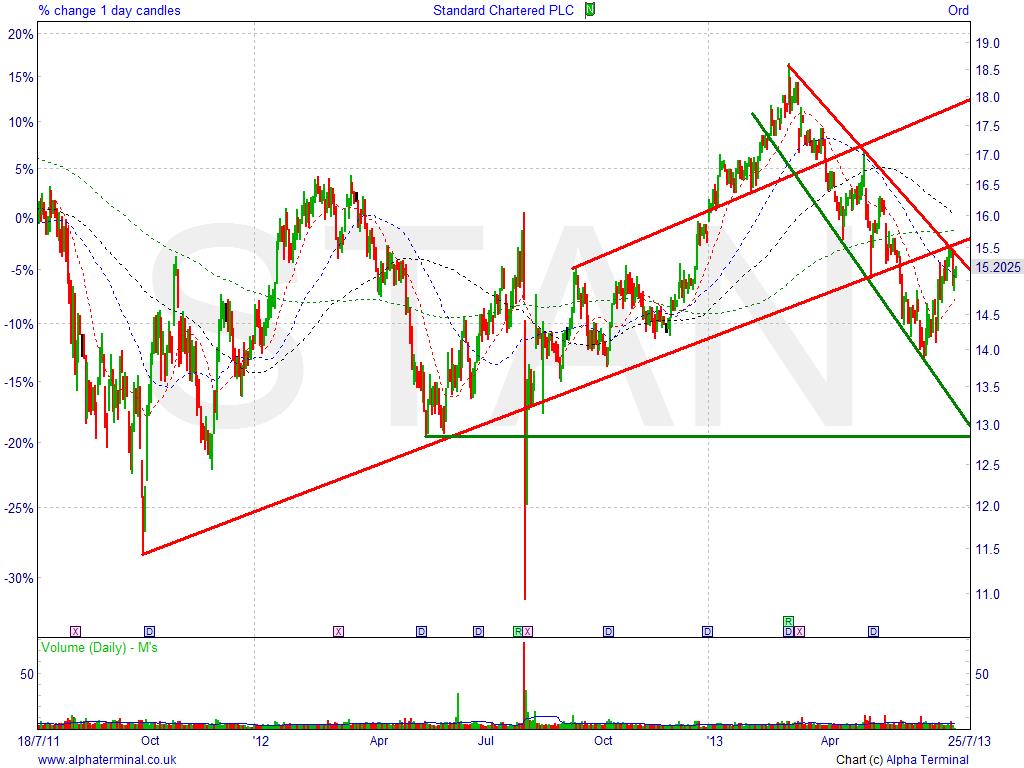Click the current price label 15.2025
The height and width of the screenshot is (768, 1024).
(998, 266)
